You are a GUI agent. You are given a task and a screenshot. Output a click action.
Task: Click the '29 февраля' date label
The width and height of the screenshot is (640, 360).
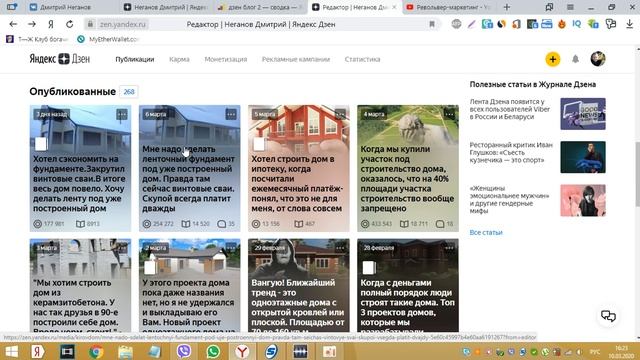coord(269,248)
